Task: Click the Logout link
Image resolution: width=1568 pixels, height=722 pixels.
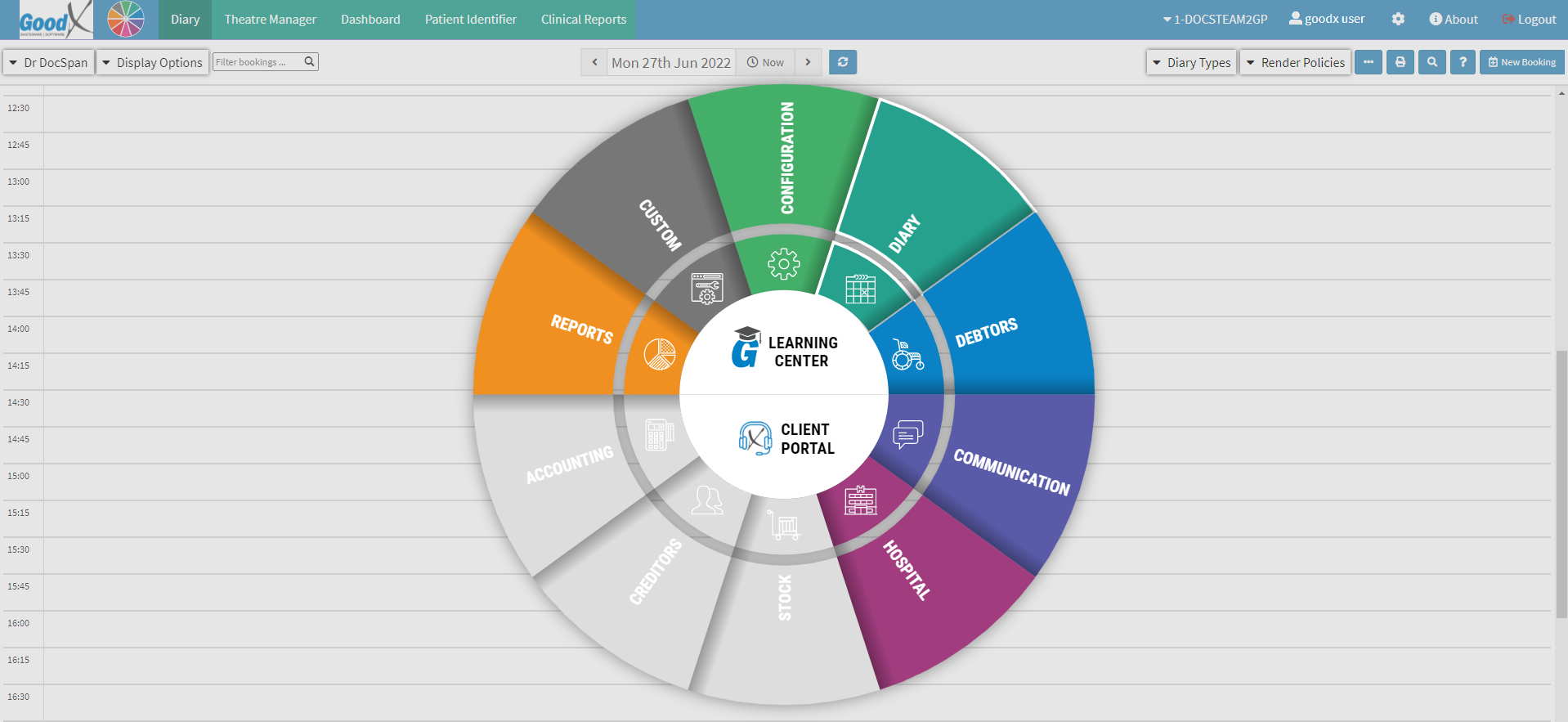Action: (1529, 19)
